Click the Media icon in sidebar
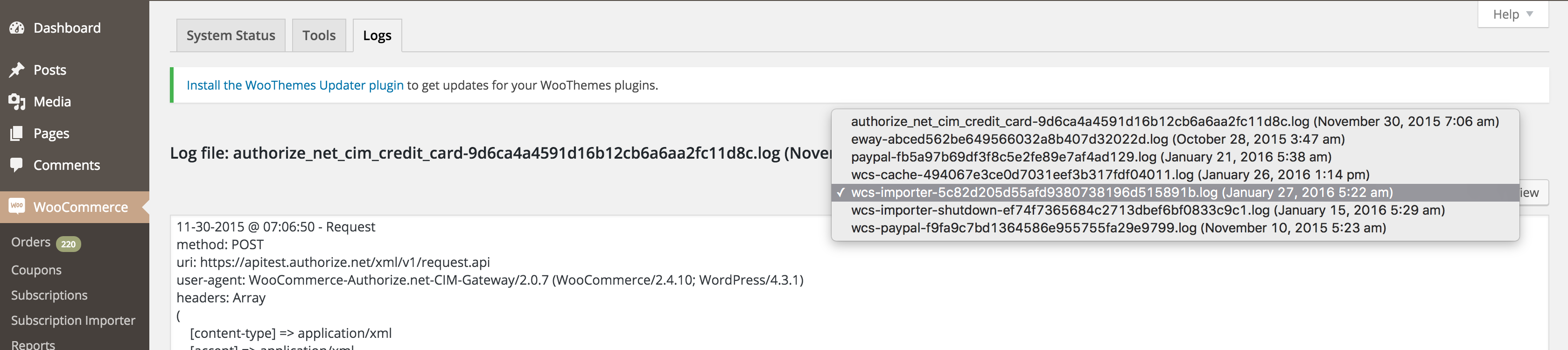Image resolution: width=1568 pixels, height=350 pixels. pos(17,102)
